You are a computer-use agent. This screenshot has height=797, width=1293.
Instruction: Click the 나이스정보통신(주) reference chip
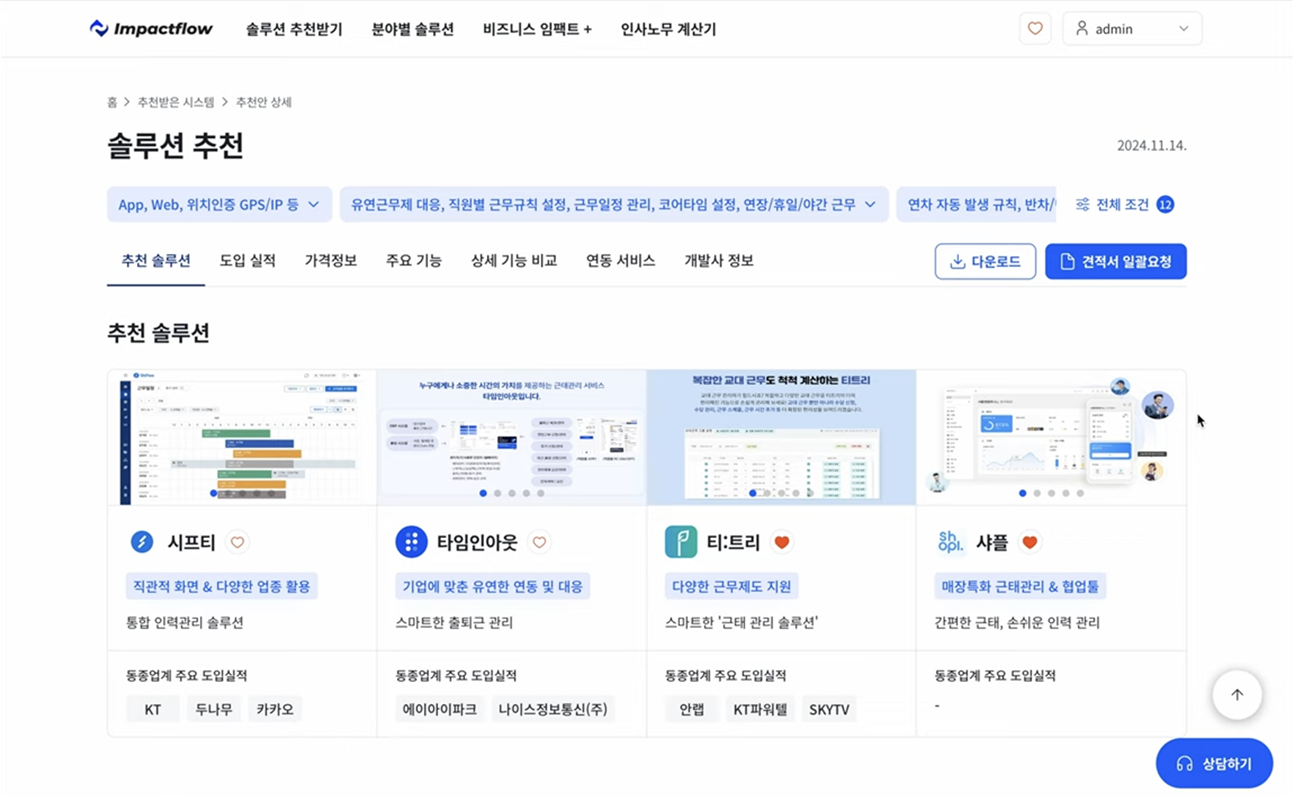553,709
